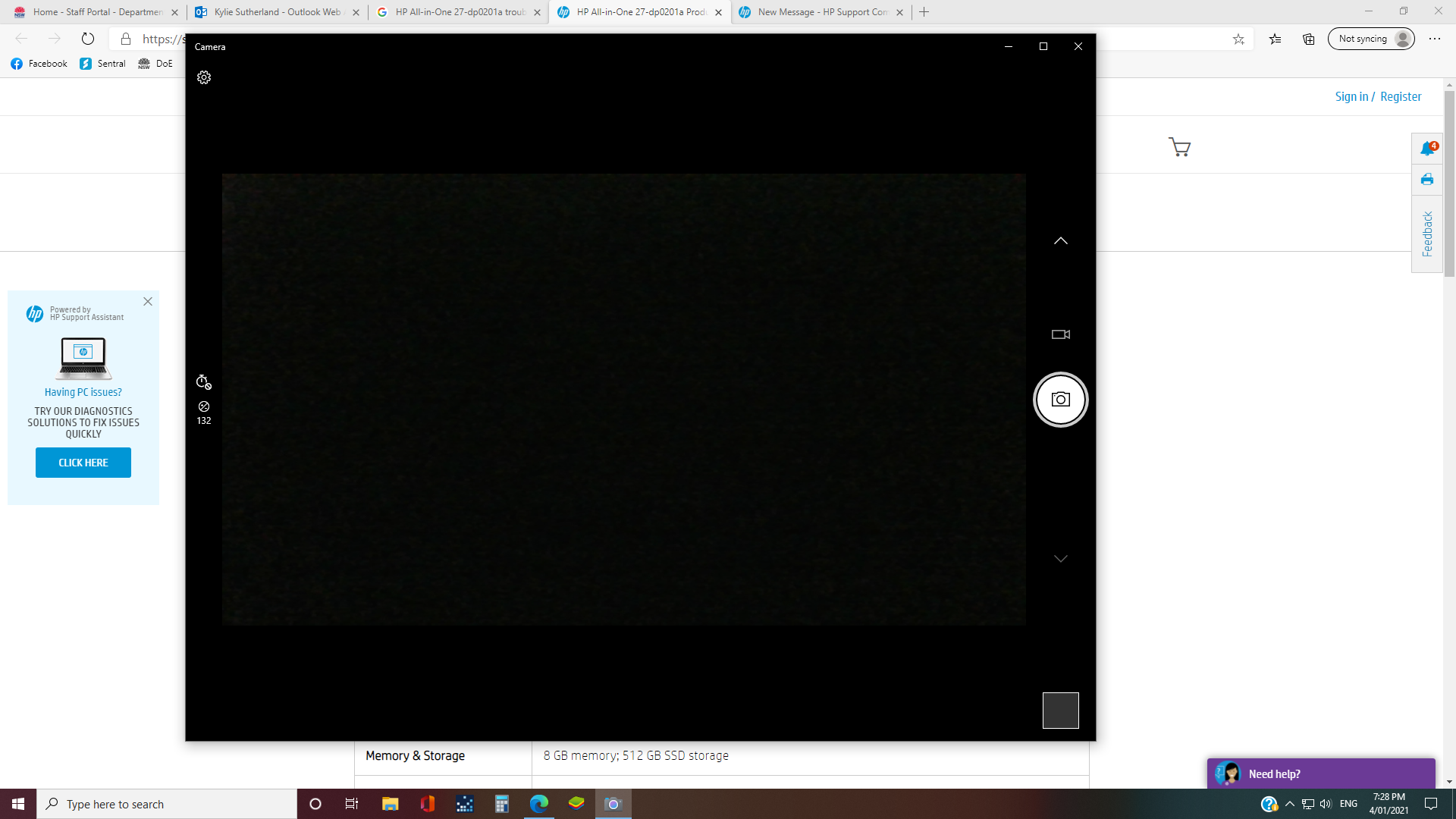Collapse camera options with the down chevron
This screenshot has height=819, width=1456.
click(1060, 558)
